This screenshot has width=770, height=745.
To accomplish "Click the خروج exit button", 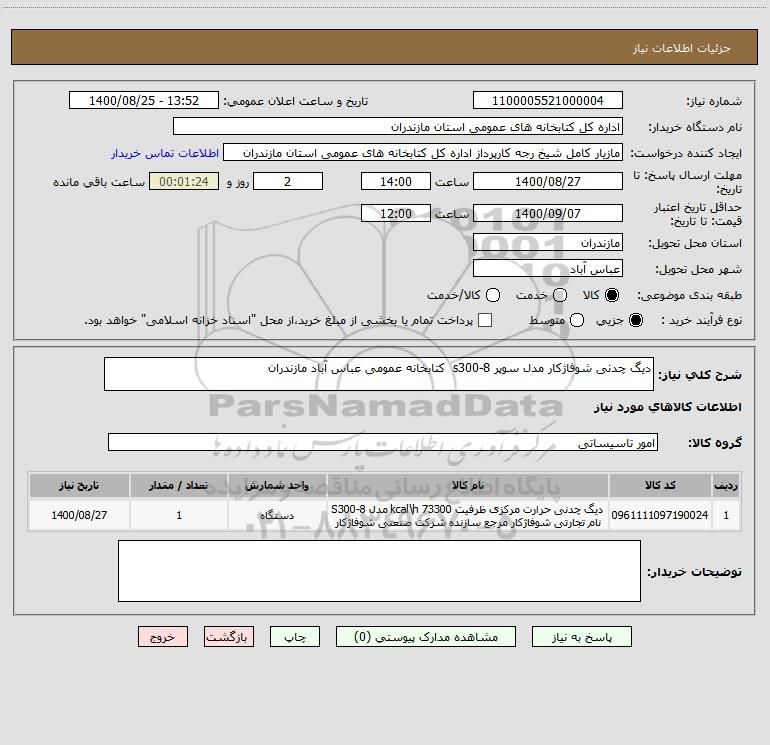I will 163,637.
